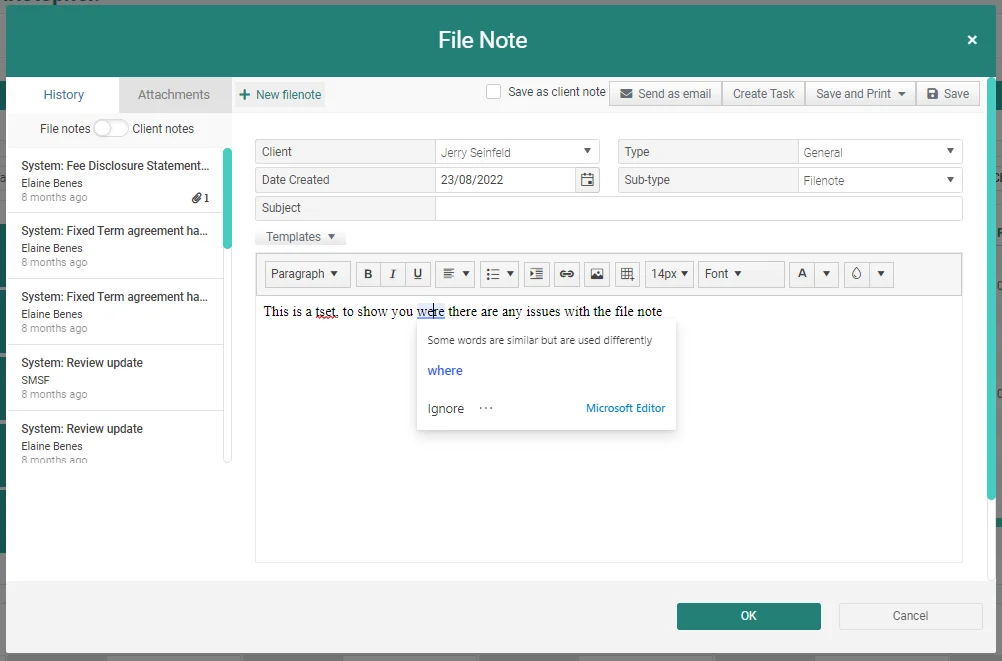Apply italic formatting to text
Image resolution: width=1002 pixels, height=661 pixels.
pyautogui.click(x=393, y=274)
